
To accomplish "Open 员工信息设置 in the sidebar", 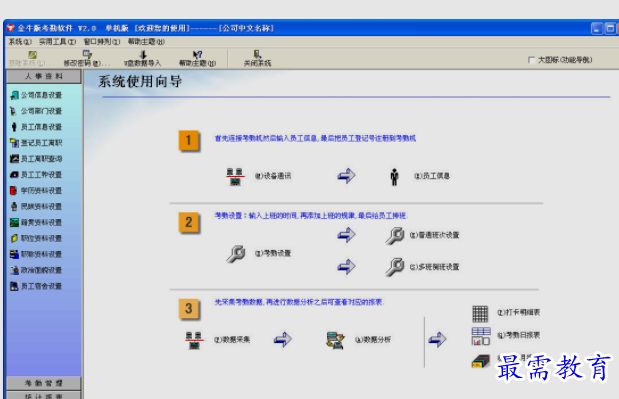I will [36, 127].
